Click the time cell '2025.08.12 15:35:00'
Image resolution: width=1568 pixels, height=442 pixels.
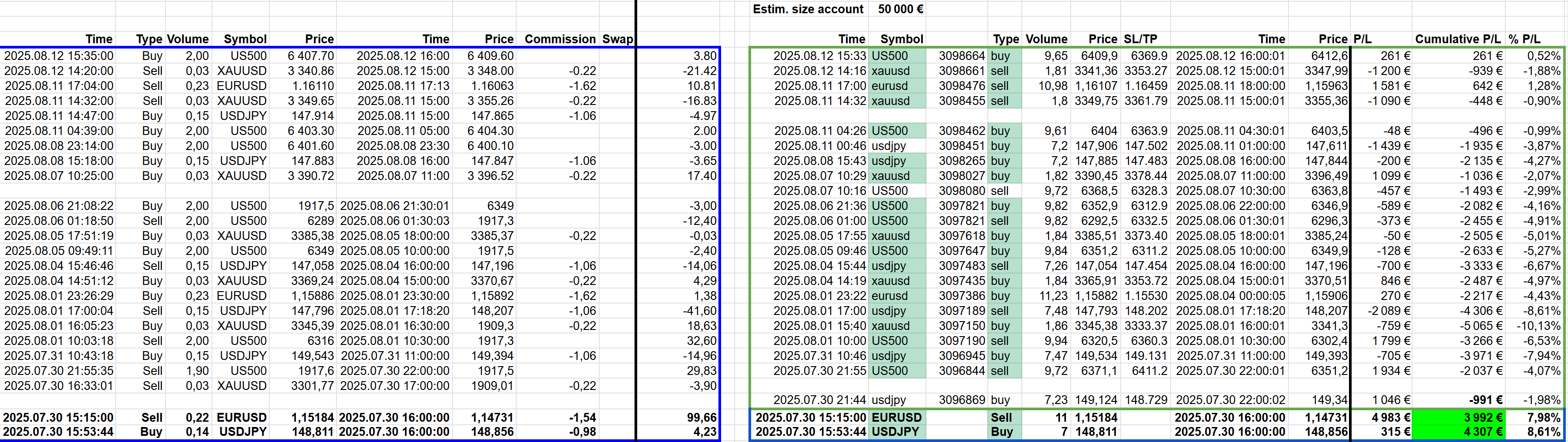58,56
